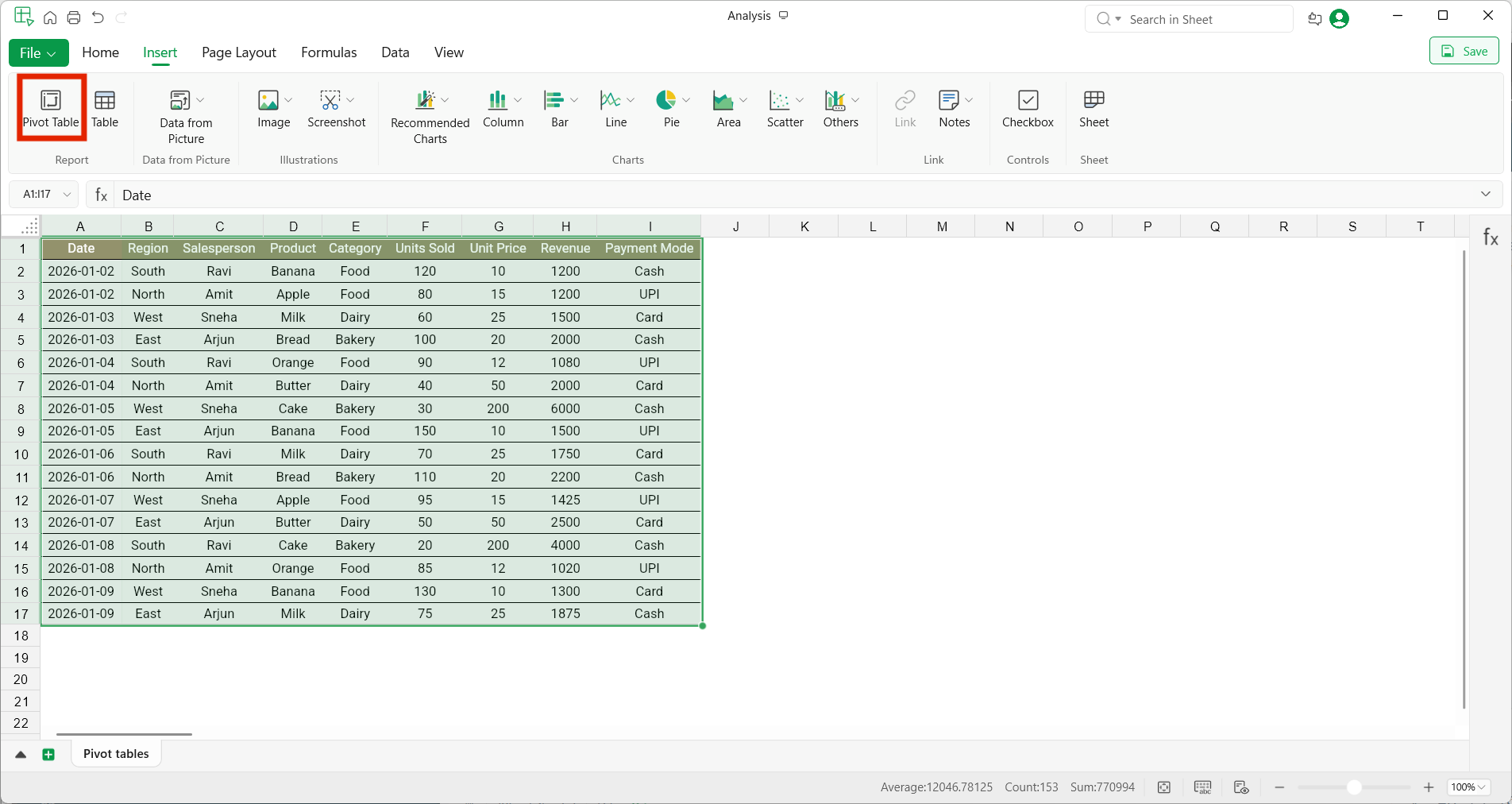Expand the formula bar chevron

pos(1486,195)
